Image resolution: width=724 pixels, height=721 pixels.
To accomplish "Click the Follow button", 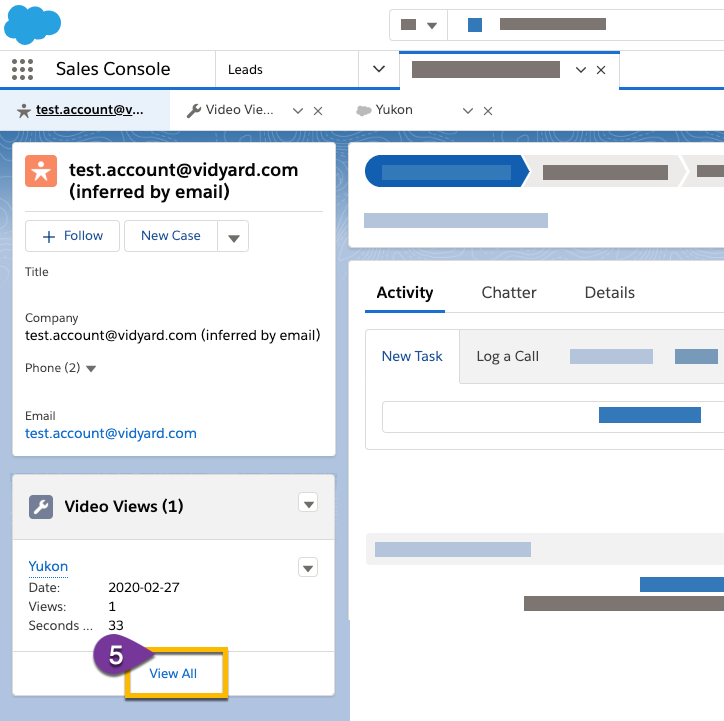I will point(72,236).
